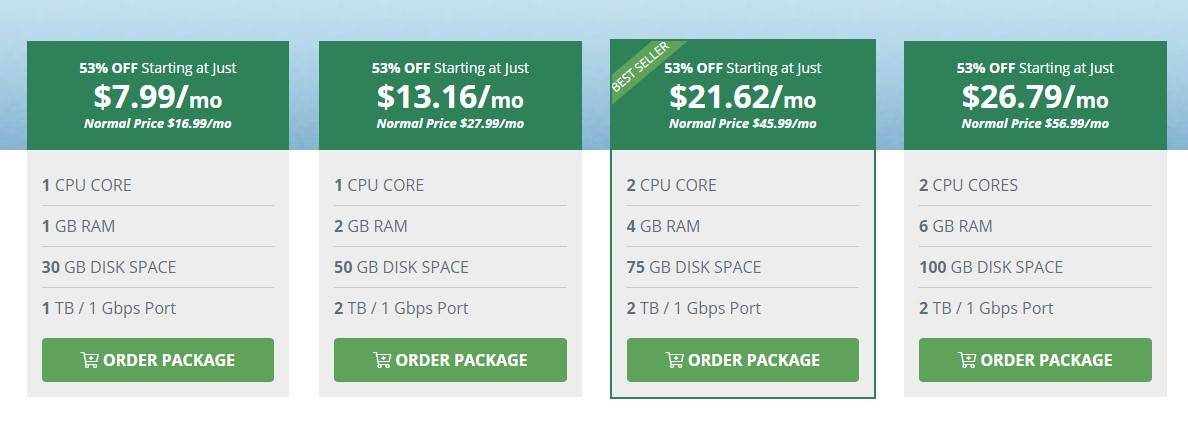Viewport: 1188px width, 431px height.
Task: Select the 4 GB RAM feature row
Action: 742,226
